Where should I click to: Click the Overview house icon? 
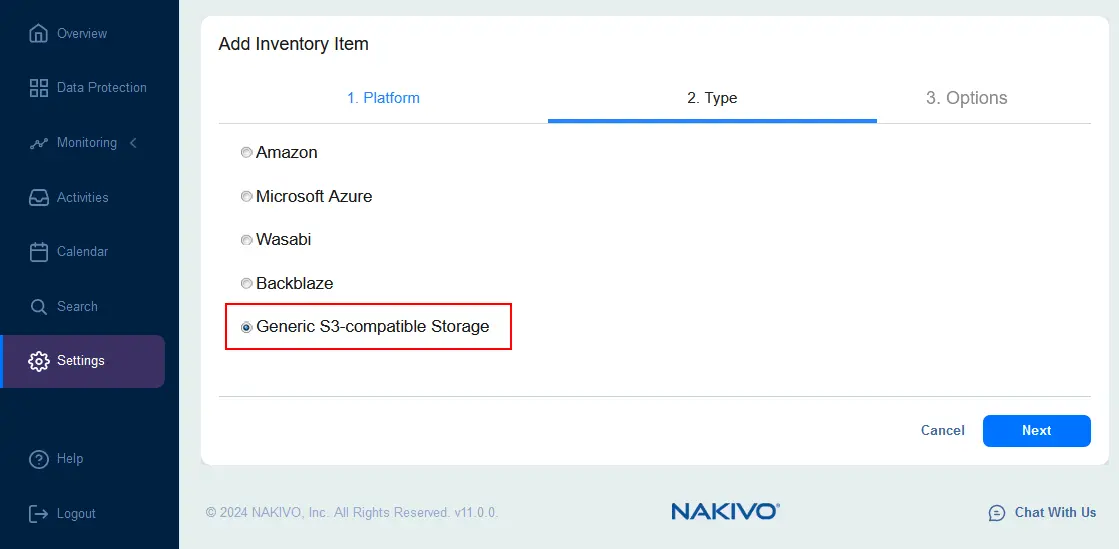click(39, 34)
